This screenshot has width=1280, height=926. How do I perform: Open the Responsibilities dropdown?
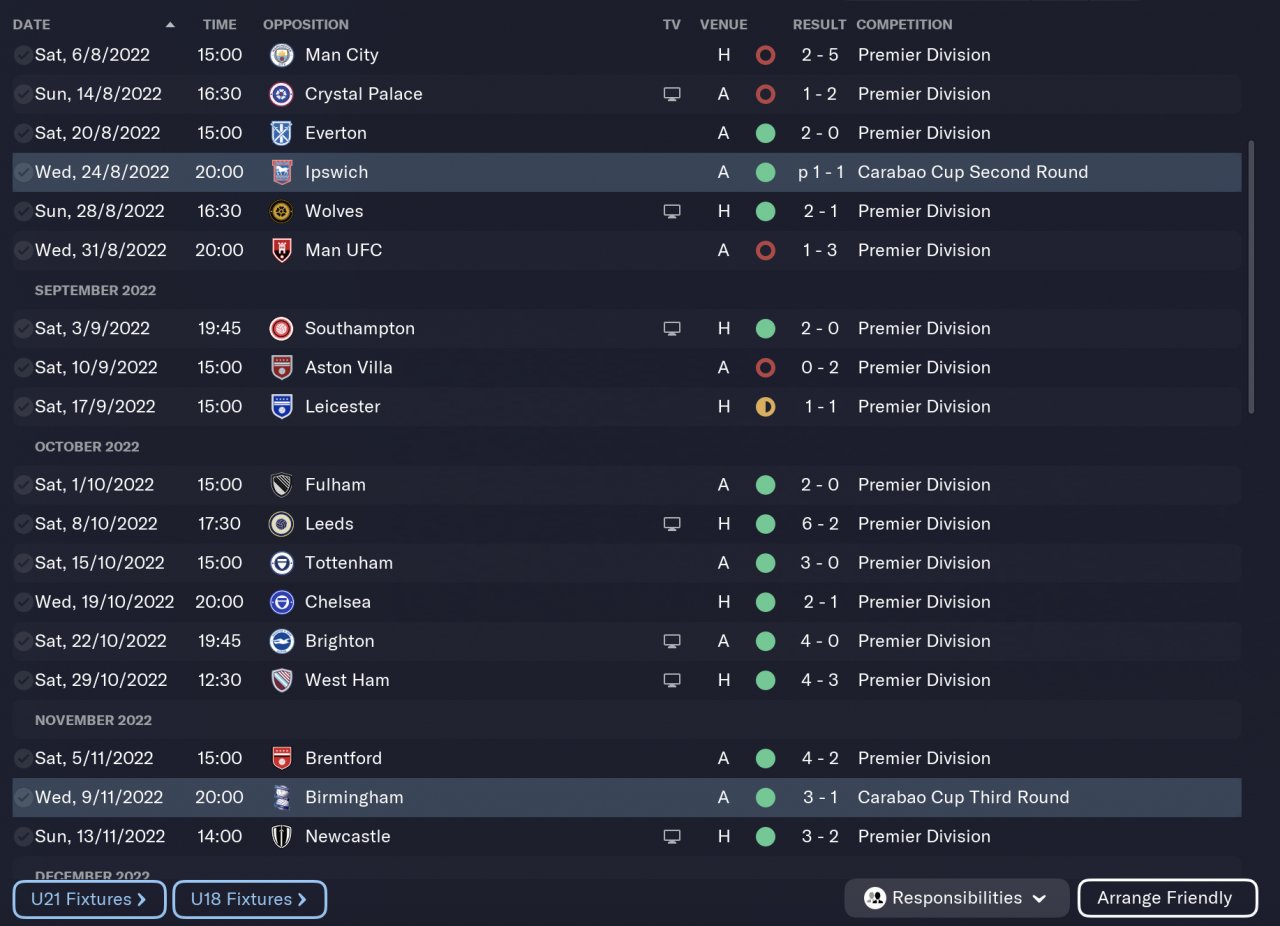point(956,898)
